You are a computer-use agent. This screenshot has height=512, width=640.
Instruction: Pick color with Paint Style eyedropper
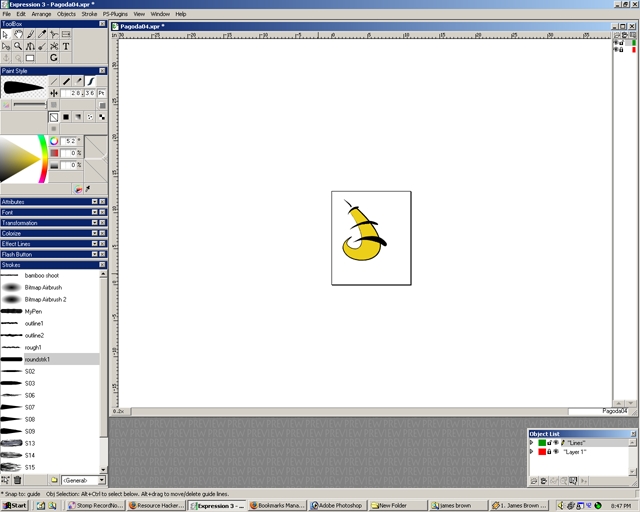coord(88,189)
